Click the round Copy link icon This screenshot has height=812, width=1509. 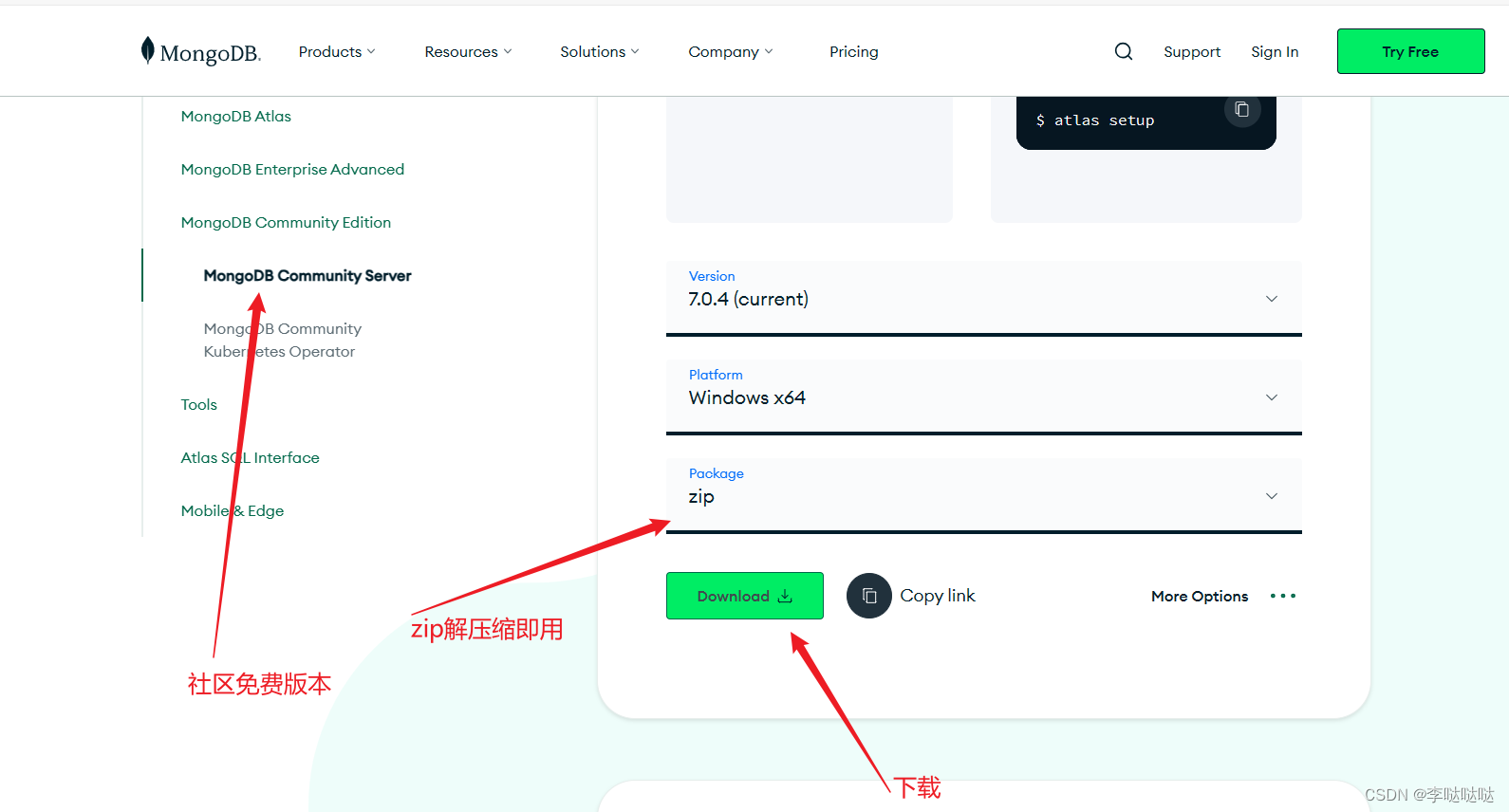[x=868, y=596]
